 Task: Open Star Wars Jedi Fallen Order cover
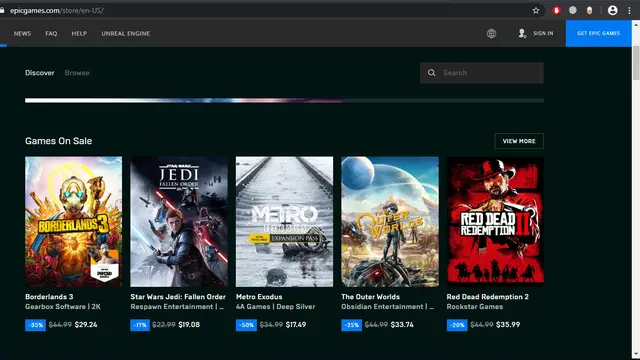179,222
